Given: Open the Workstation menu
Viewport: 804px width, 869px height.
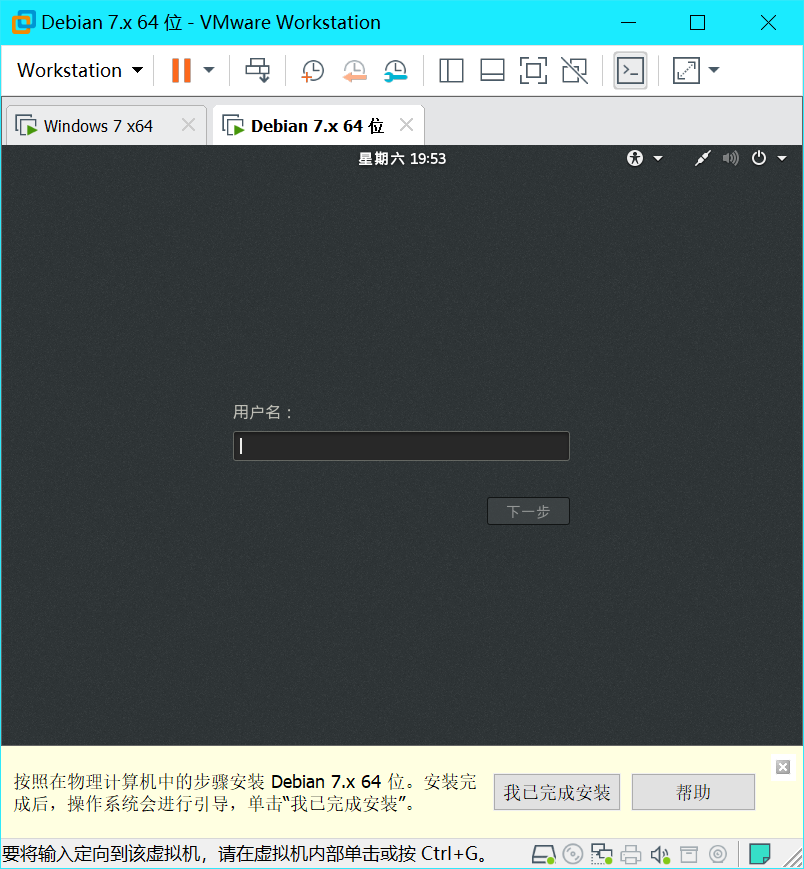Looking at the screenshot, I should click(x=78, y=70).
